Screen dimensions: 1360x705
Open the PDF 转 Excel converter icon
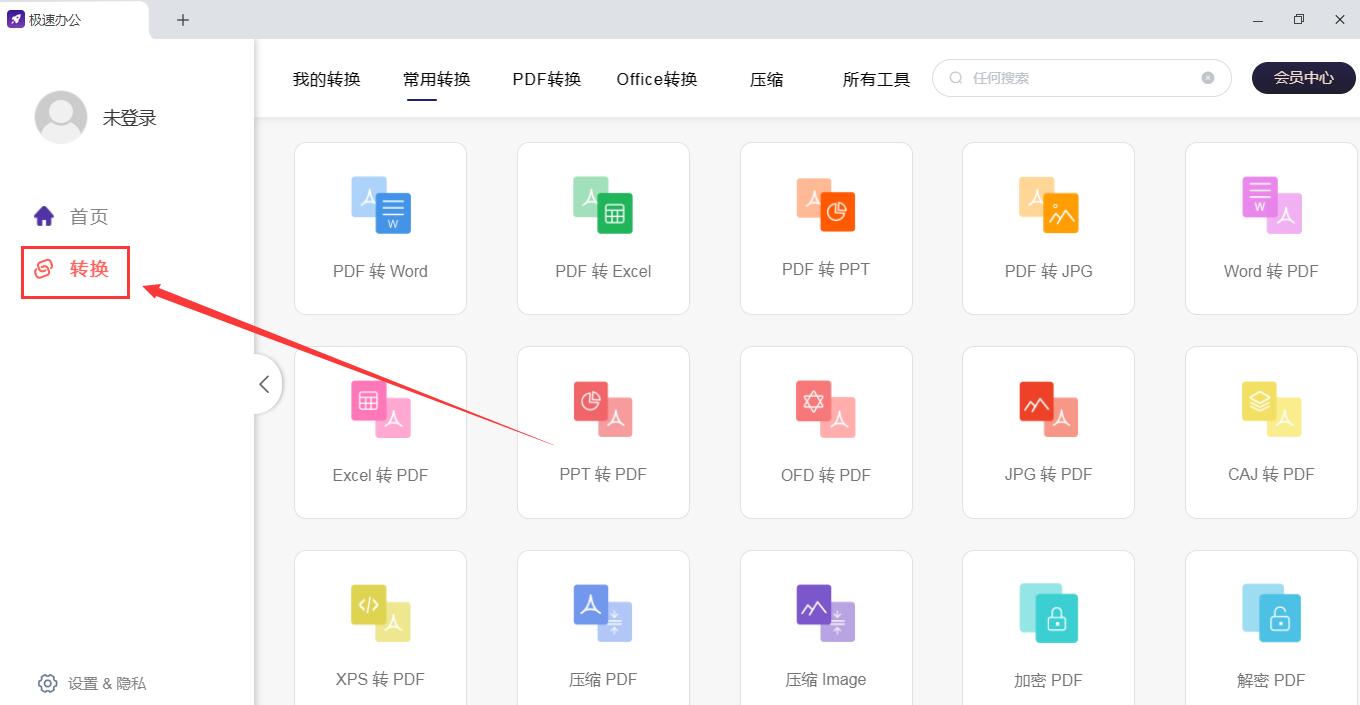point(603,205)
